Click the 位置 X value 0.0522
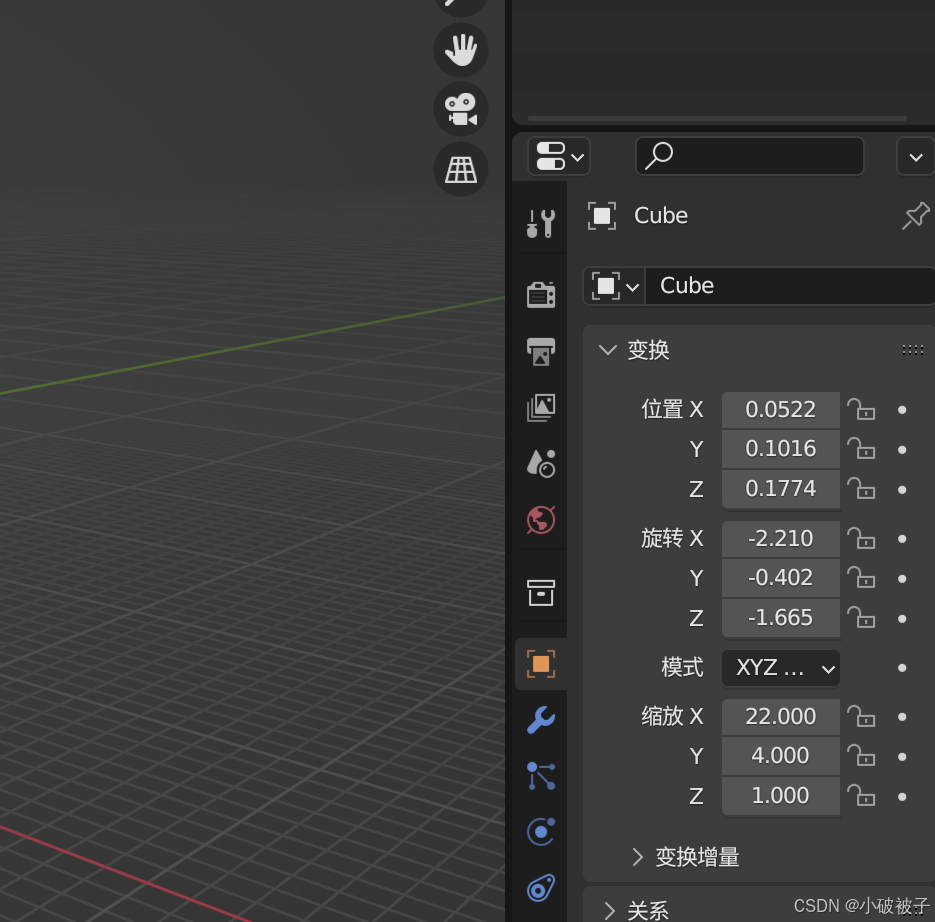935x922 pixels. [781, 410]
